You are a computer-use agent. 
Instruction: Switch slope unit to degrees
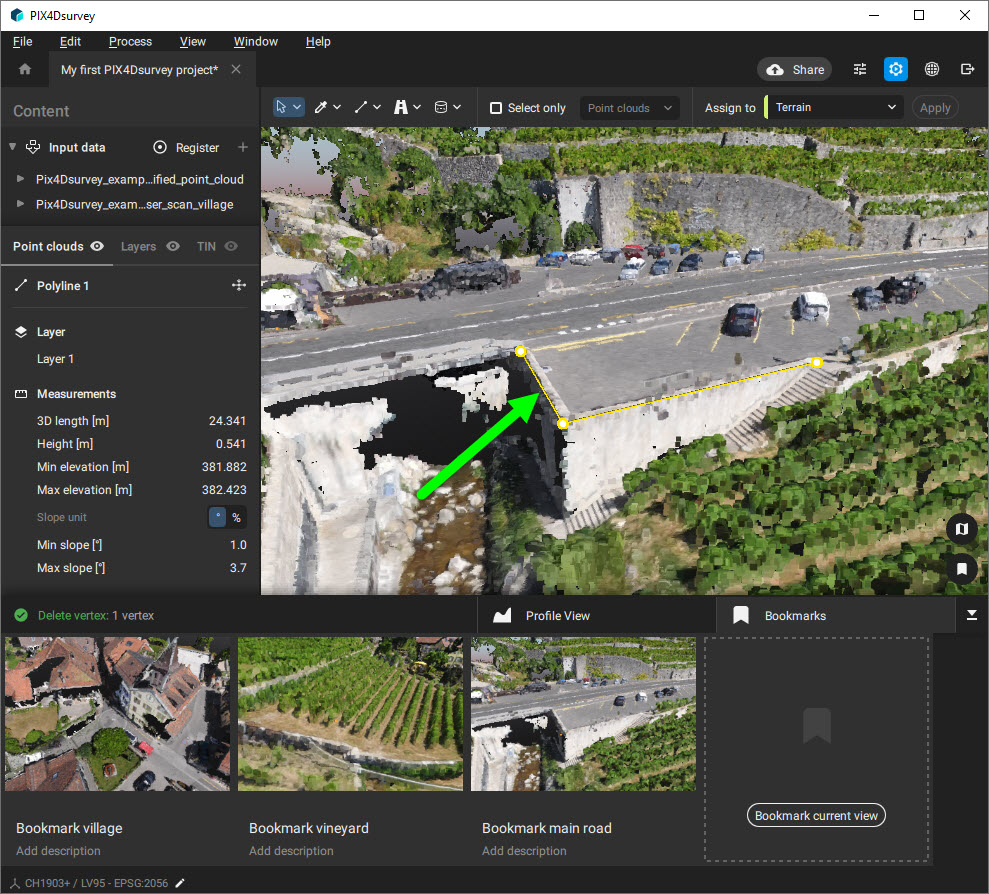(x=217, y=517)
